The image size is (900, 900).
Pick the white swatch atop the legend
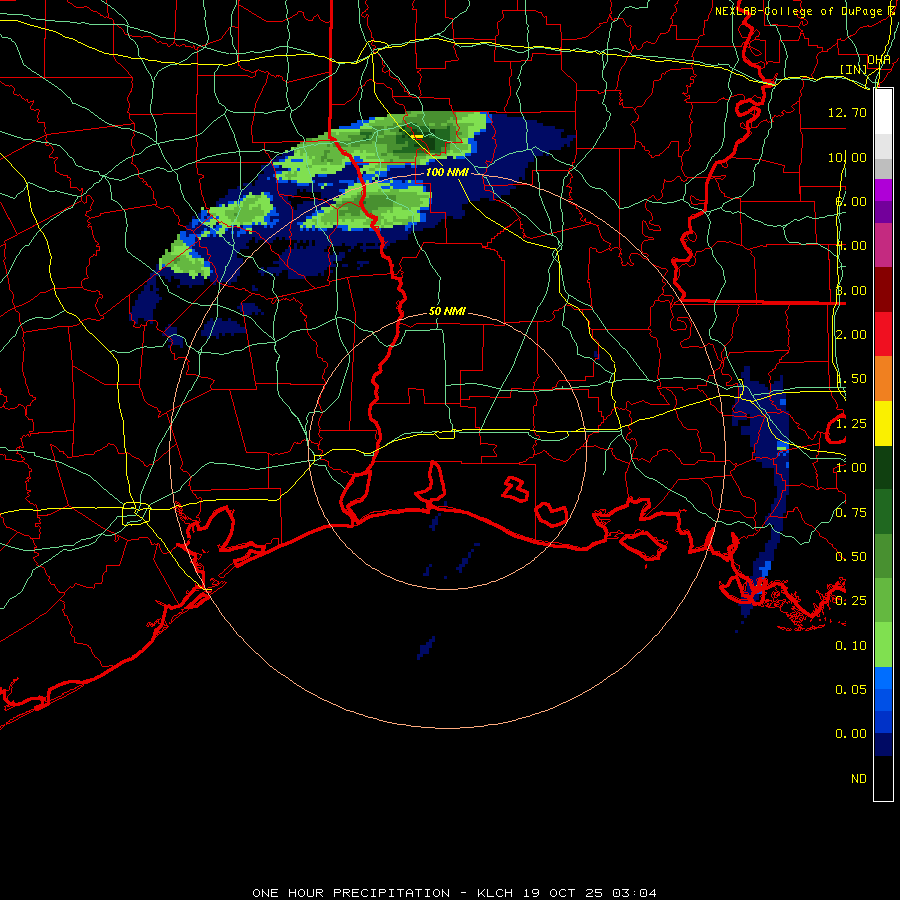pyautogui.click(x=883, y=111)
